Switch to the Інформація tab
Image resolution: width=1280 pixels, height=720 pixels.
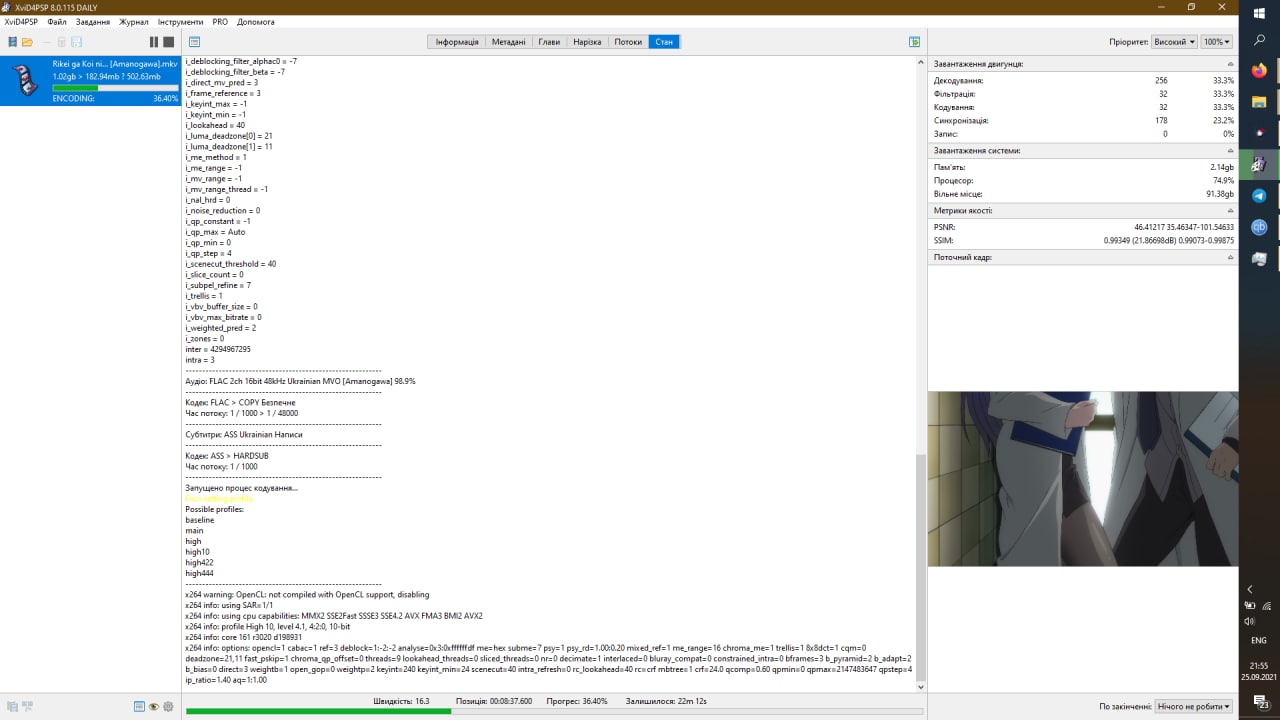click(x=457, y=42)
